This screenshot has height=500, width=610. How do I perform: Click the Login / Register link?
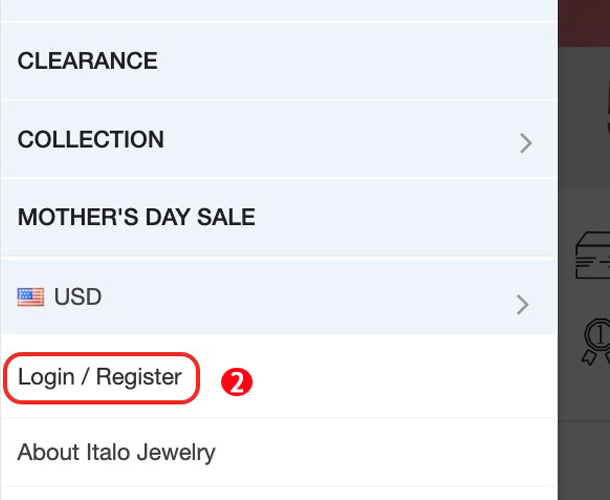coord(100,377)
